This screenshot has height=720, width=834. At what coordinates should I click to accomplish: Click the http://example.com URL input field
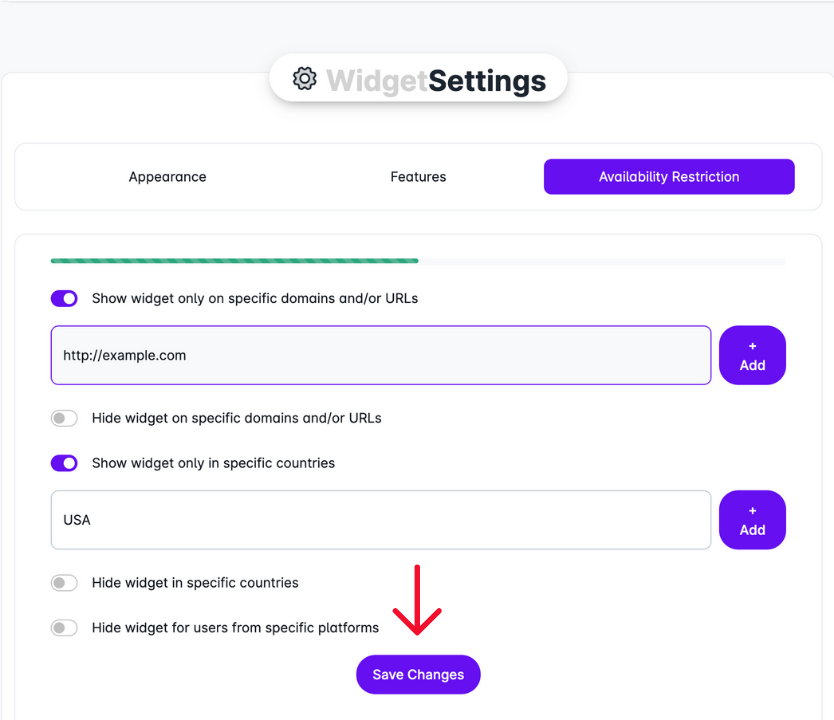pos(380,355)
